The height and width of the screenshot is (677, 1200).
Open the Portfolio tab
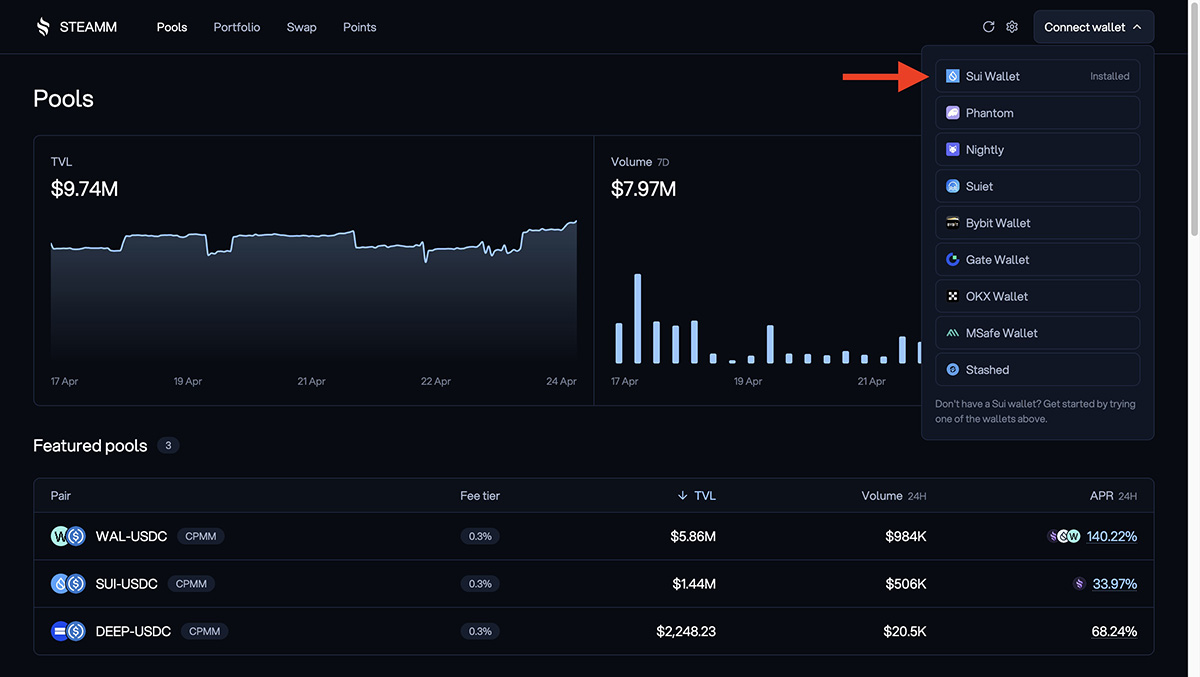237,27
